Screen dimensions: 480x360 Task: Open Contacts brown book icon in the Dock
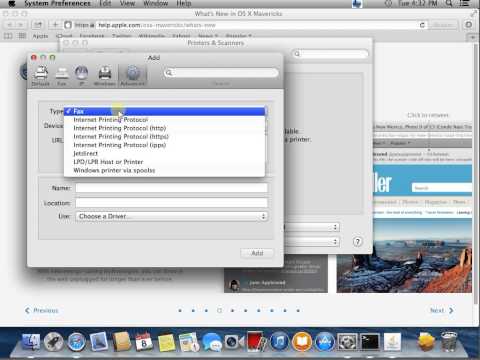point(121,341)
